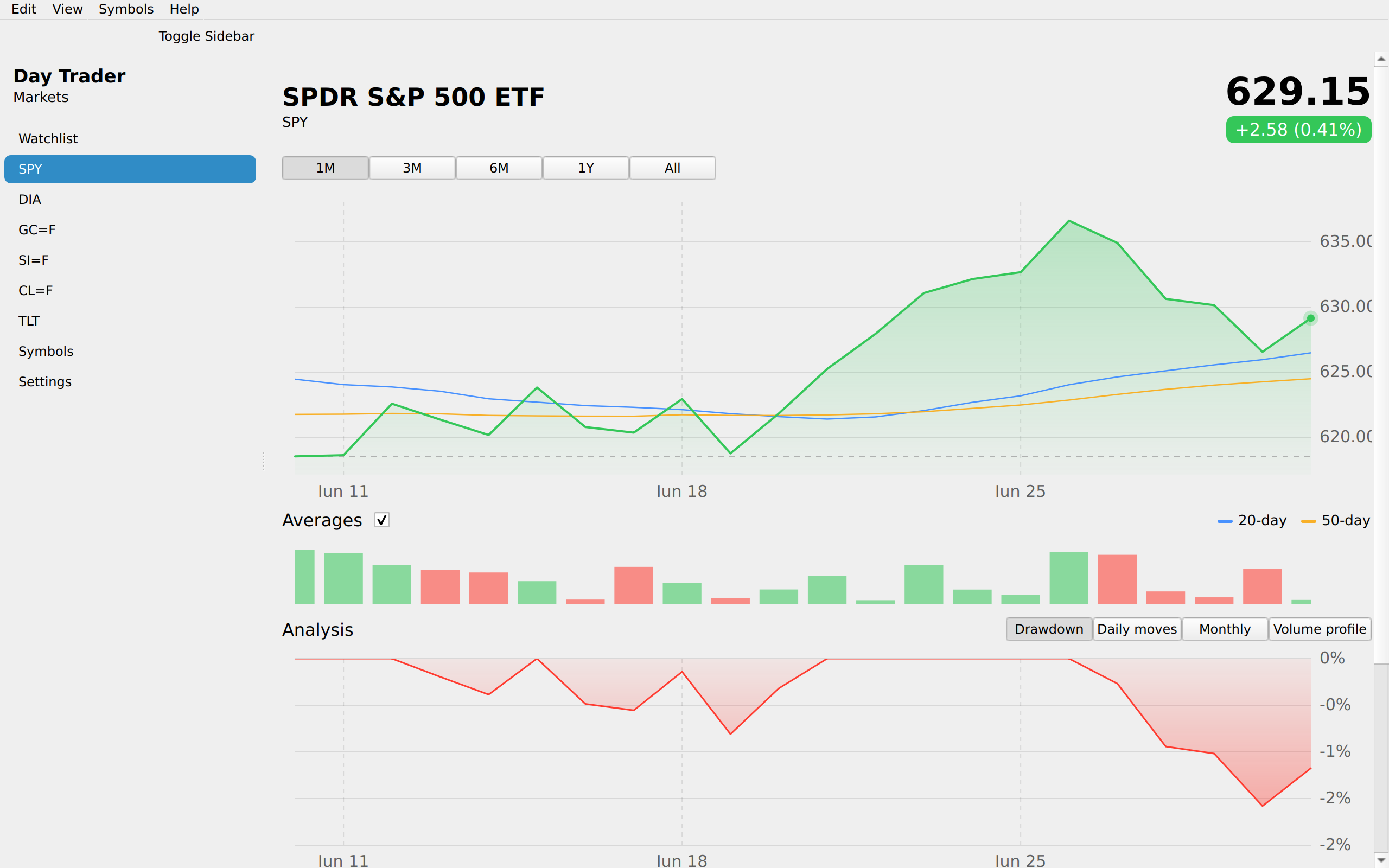Click the Jun 18 label under price chart

pos(682,492)
